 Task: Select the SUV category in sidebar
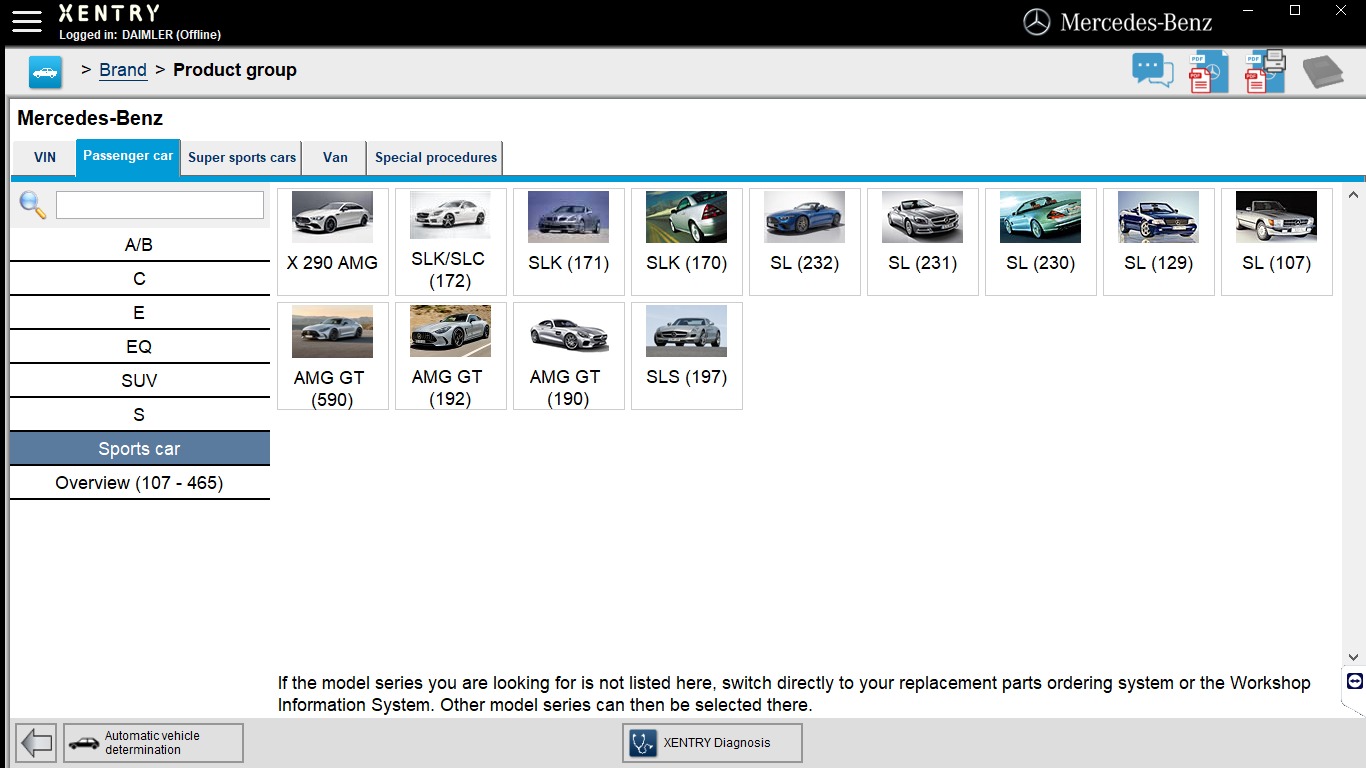(x=139, y=381)
